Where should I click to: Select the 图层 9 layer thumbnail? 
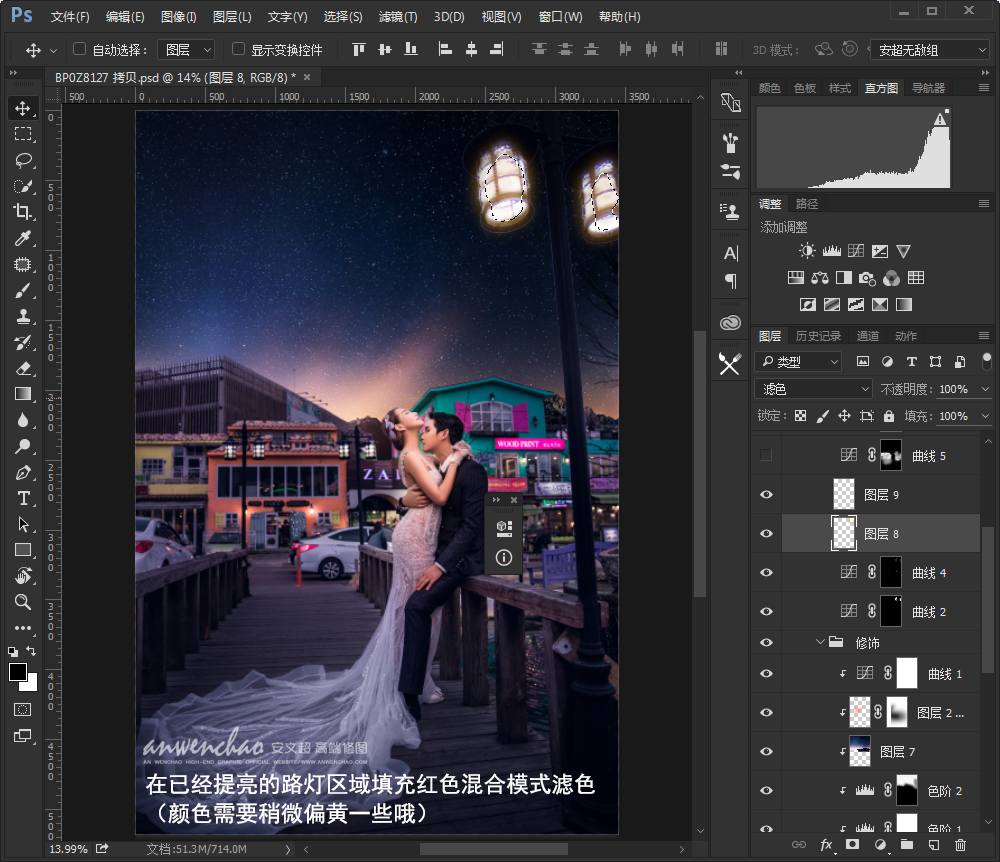tap(844, 494)
